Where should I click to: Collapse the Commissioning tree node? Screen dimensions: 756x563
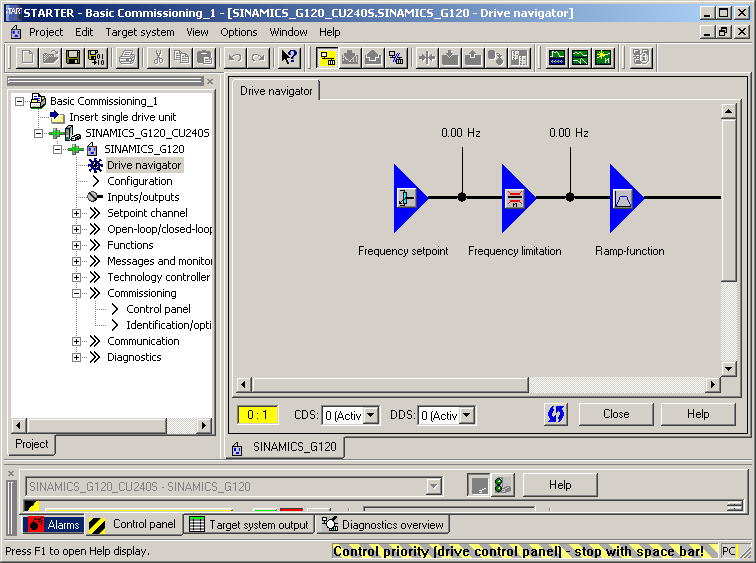(x=76, y=293)
